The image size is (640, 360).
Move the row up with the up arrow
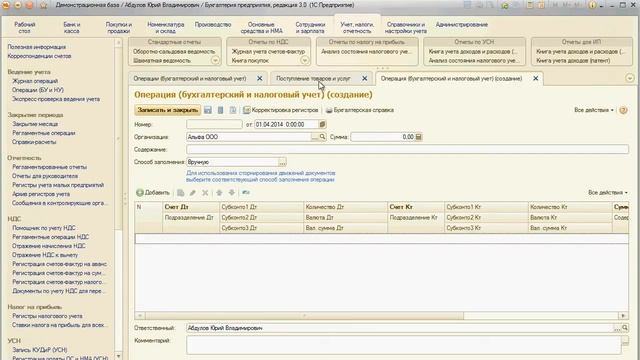click(x=219, y=193)
